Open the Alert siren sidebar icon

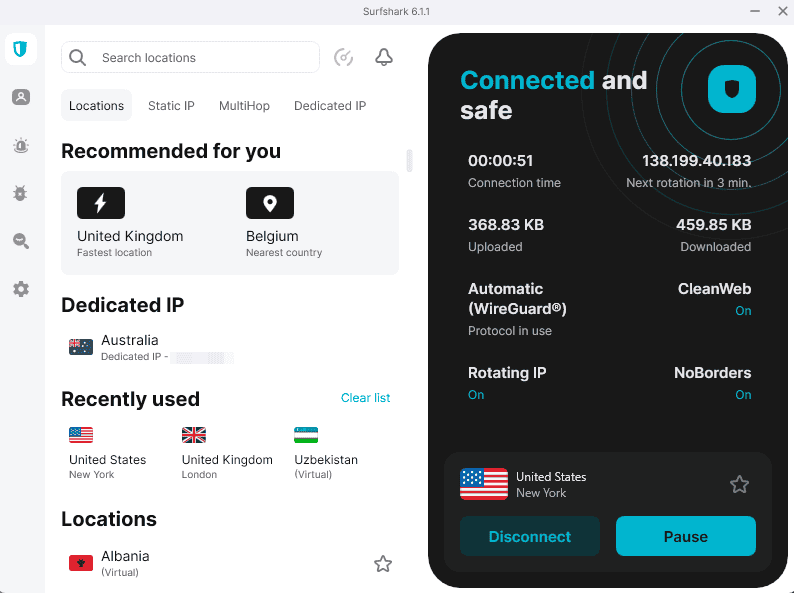tap(21, 146)
